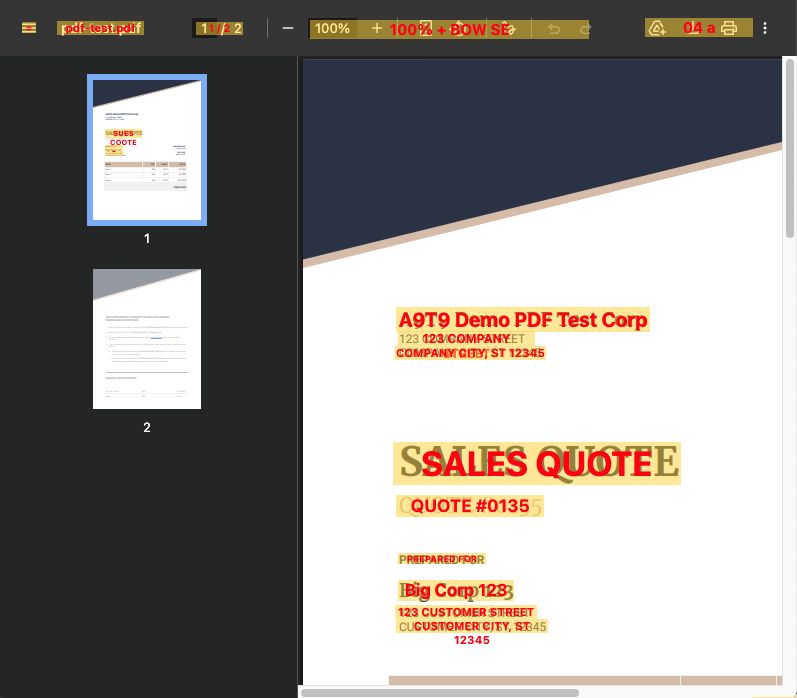Click the horizontal scrollbar at the bottom
The image size is (797, 698).
[x=440, y=692]
